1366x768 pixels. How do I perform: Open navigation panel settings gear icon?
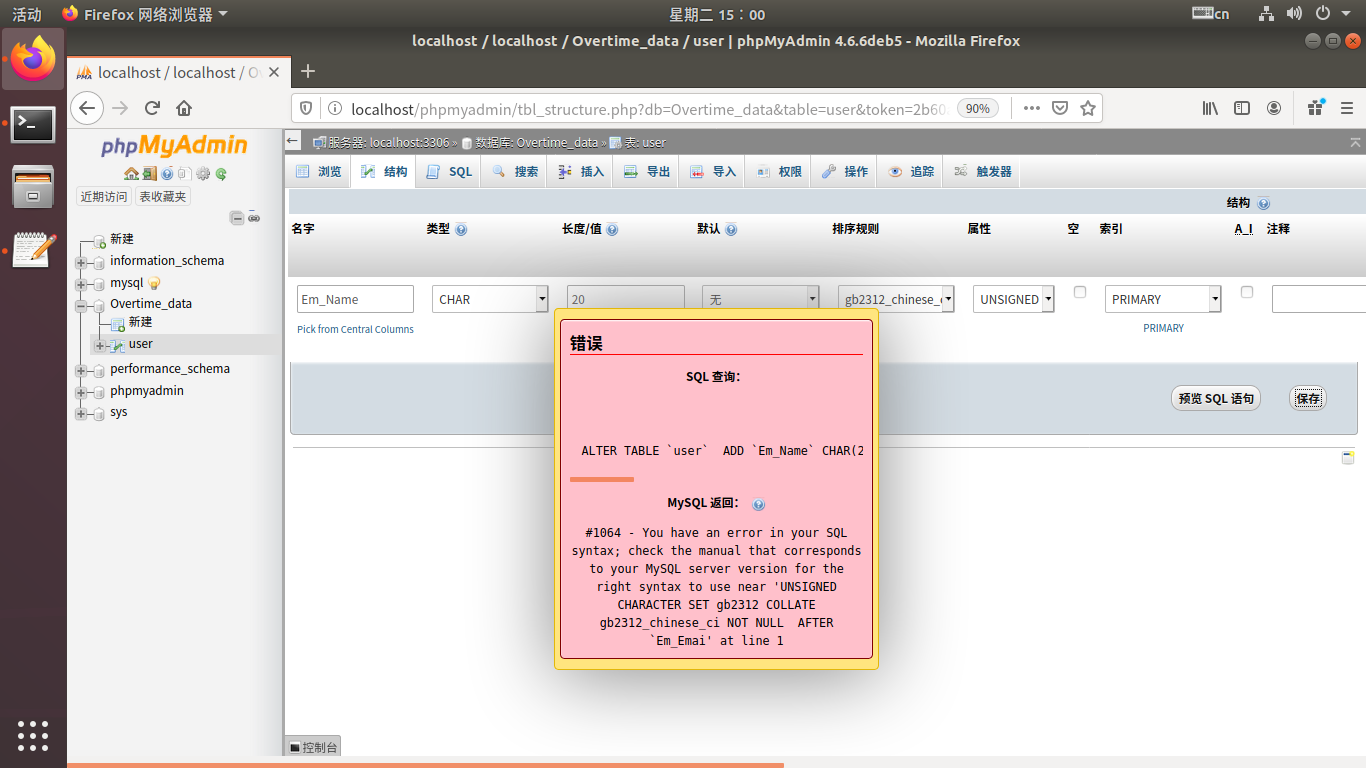(x=203, y=174)
